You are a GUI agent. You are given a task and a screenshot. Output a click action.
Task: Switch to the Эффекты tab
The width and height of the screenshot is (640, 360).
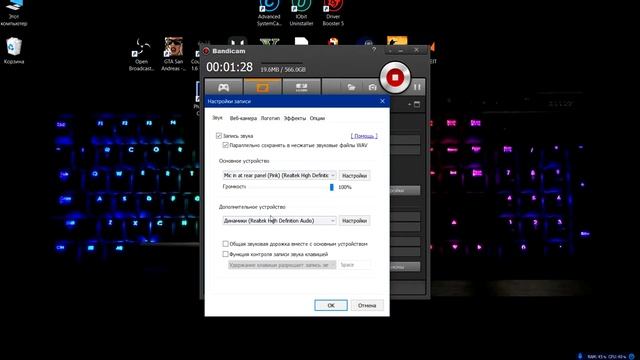coord(295,118)
